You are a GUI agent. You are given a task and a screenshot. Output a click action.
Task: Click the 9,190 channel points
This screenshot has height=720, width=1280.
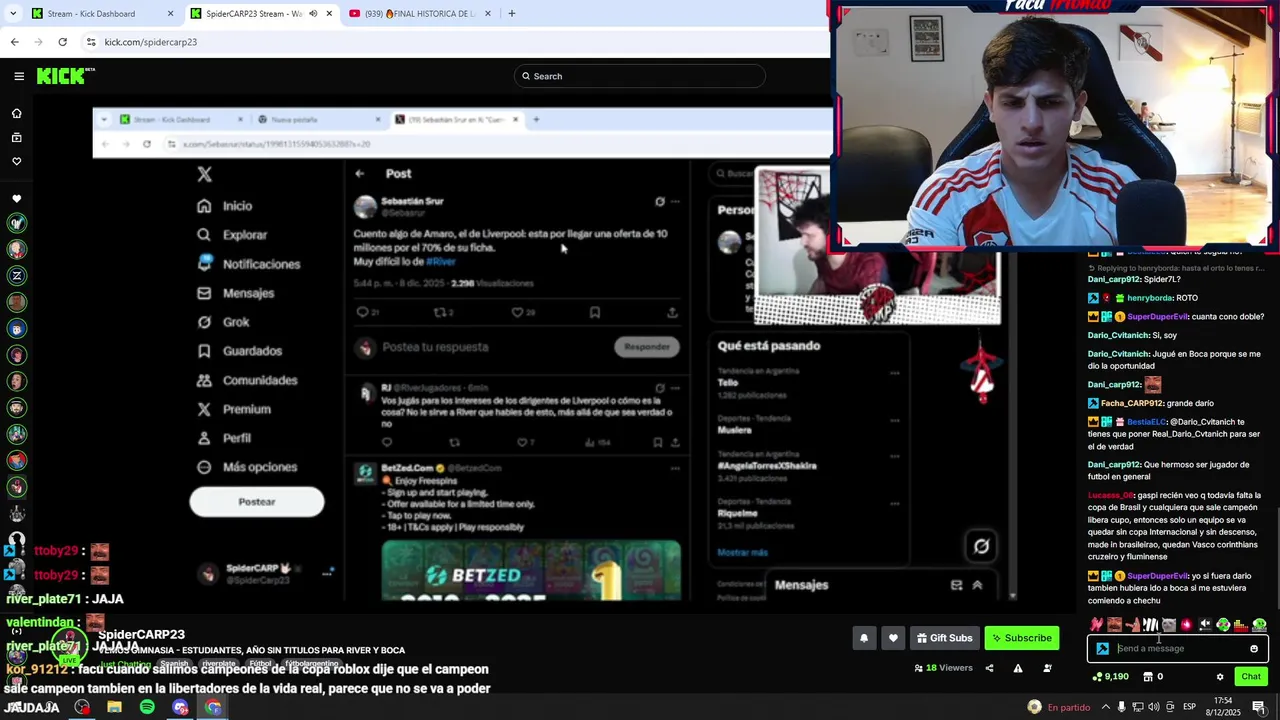coord(1110,677)
